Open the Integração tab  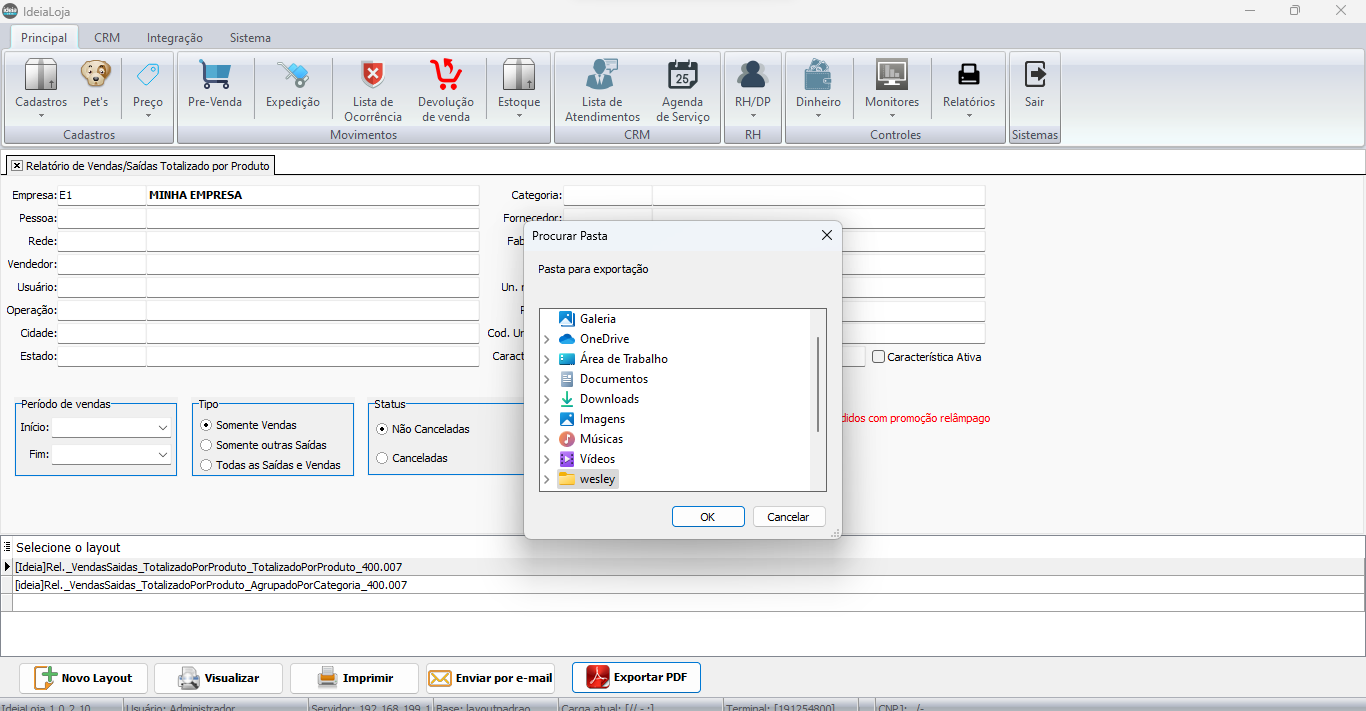174,38
